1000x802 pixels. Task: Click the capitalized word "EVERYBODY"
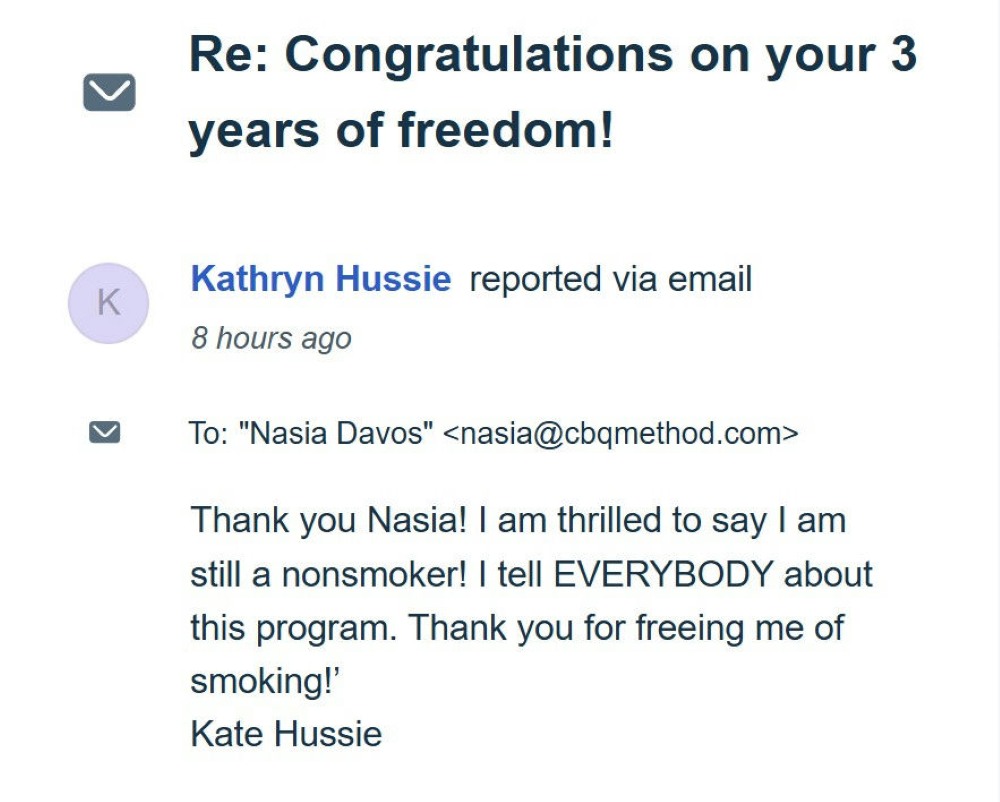tap(663, 574)
